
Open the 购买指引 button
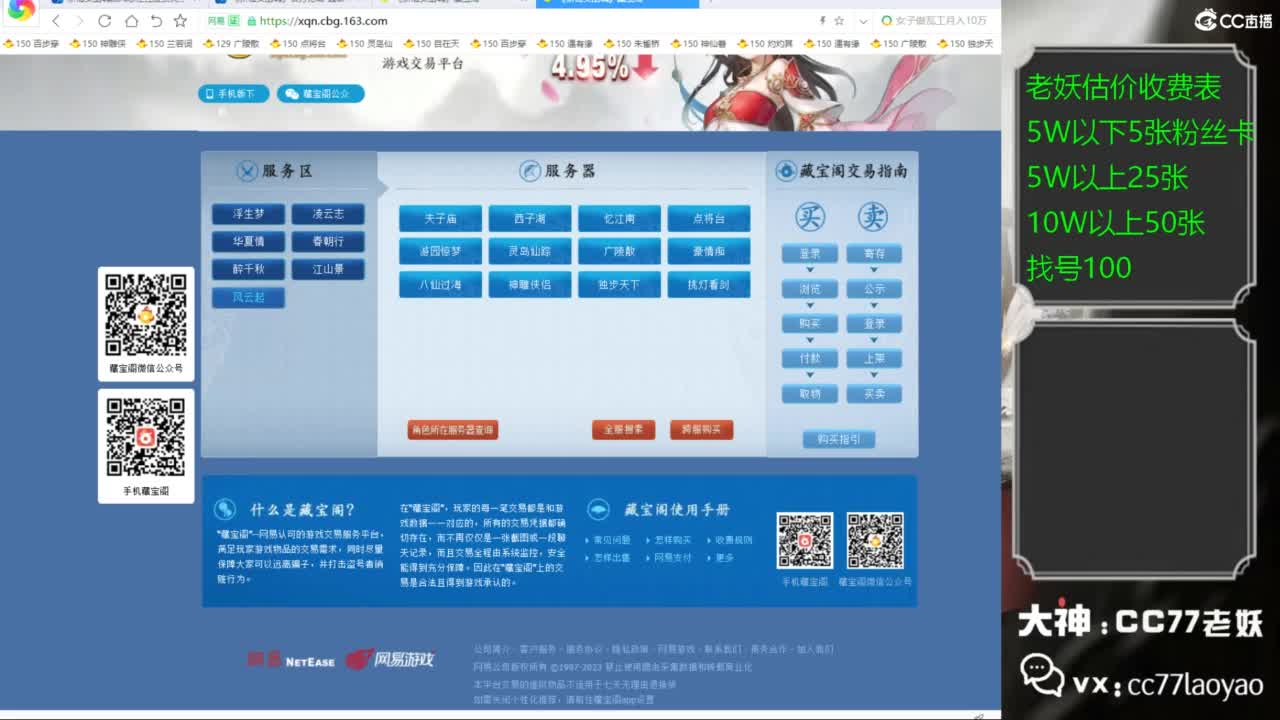[839, 439]
